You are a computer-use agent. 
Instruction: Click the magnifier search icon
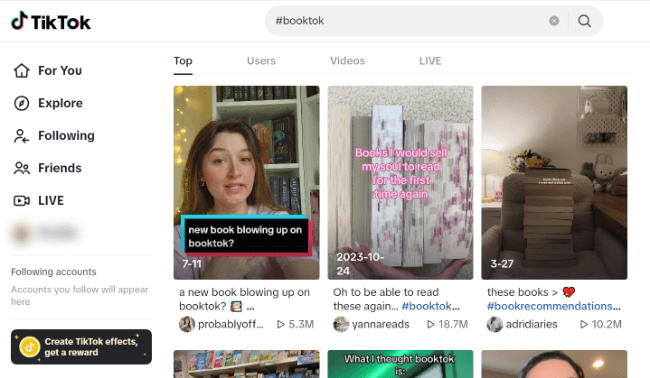coord(585,21)
